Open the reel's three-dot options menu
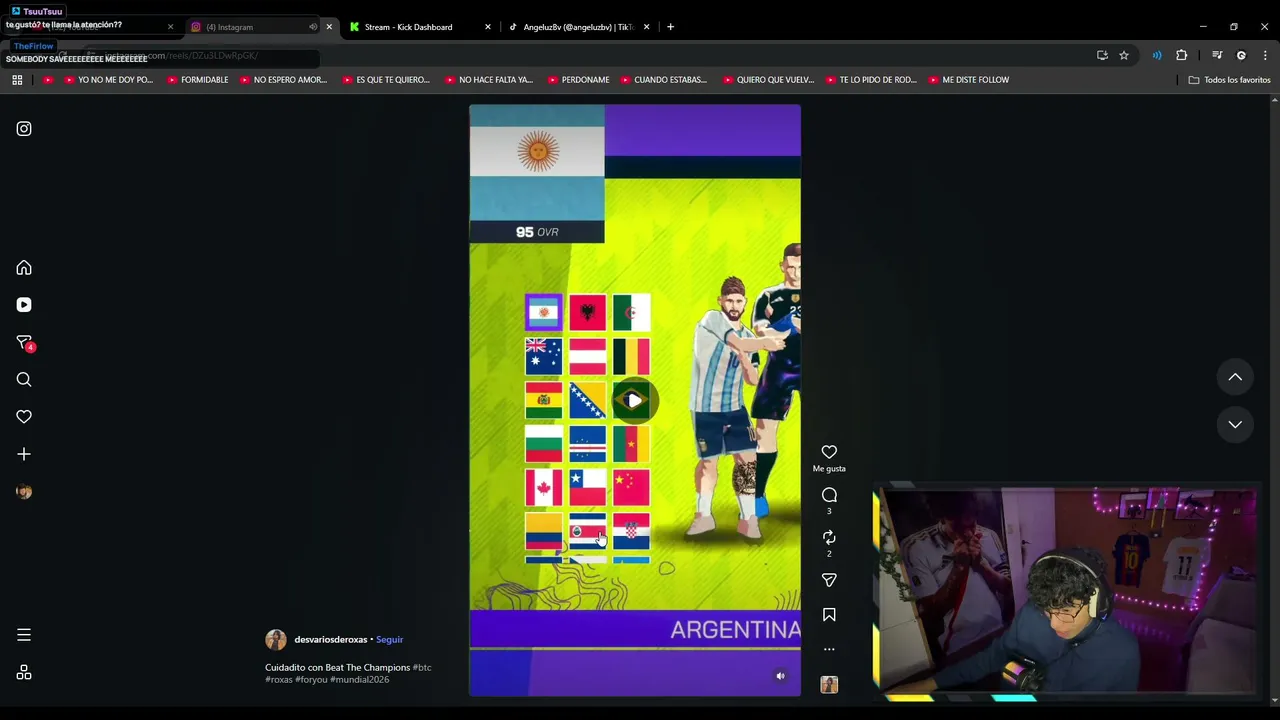1280x720 pixels. click(x=829, y=650)
